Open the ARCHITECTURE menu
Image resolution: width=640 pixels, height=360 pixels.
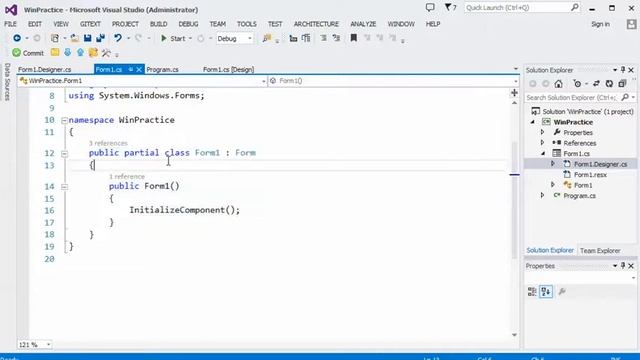(x=316, y=24)
